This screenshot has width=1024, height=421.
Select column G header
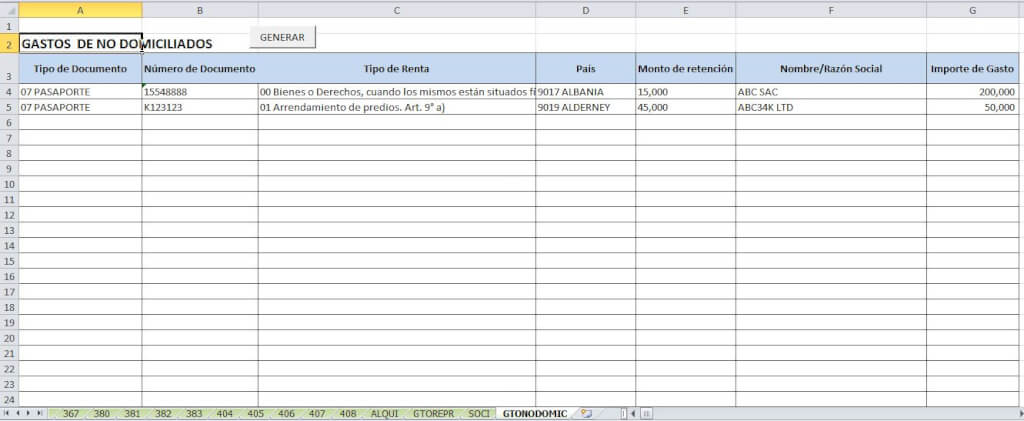pyautogui.click(x=973, y=10)
